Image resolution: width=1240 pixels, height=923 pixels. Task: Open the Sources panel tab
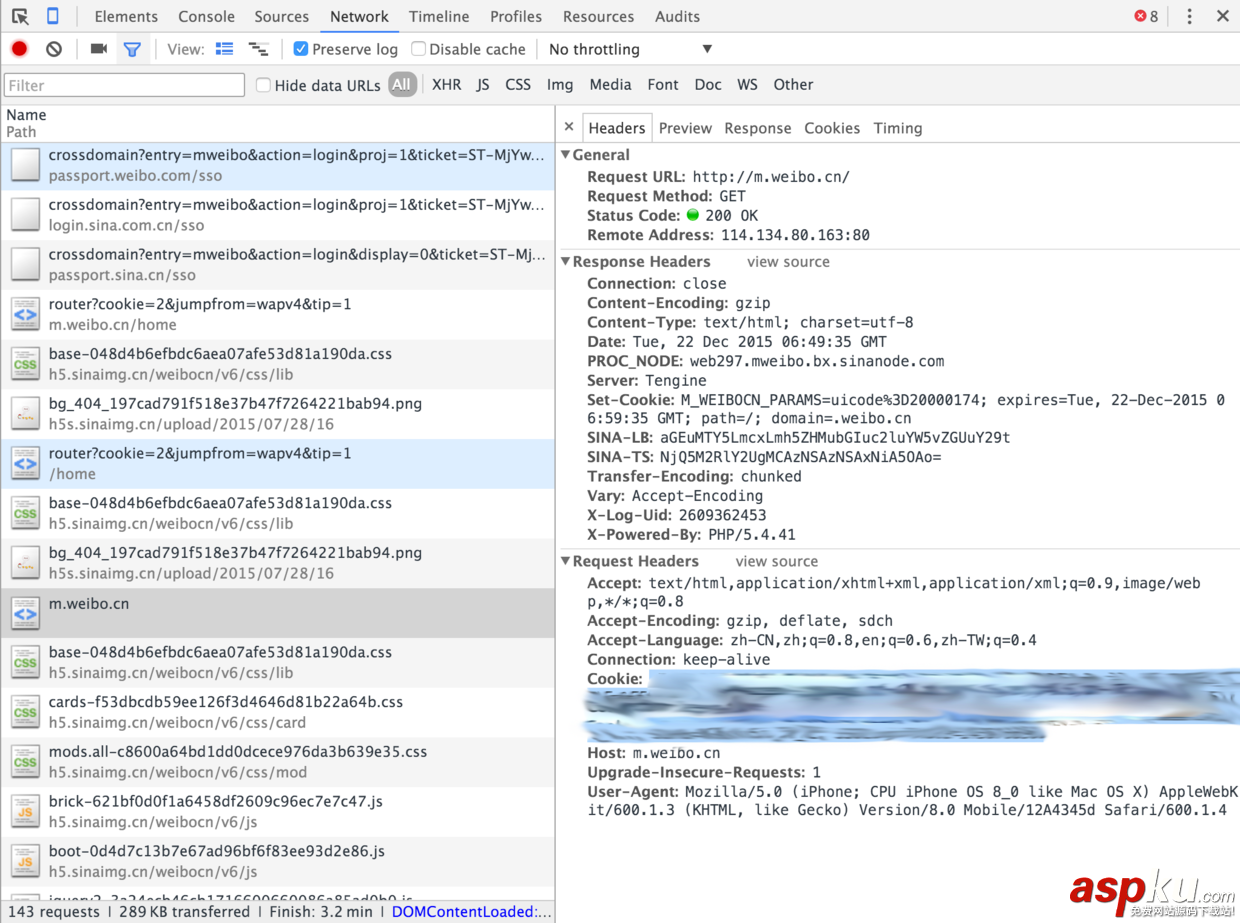pos(281,16)
